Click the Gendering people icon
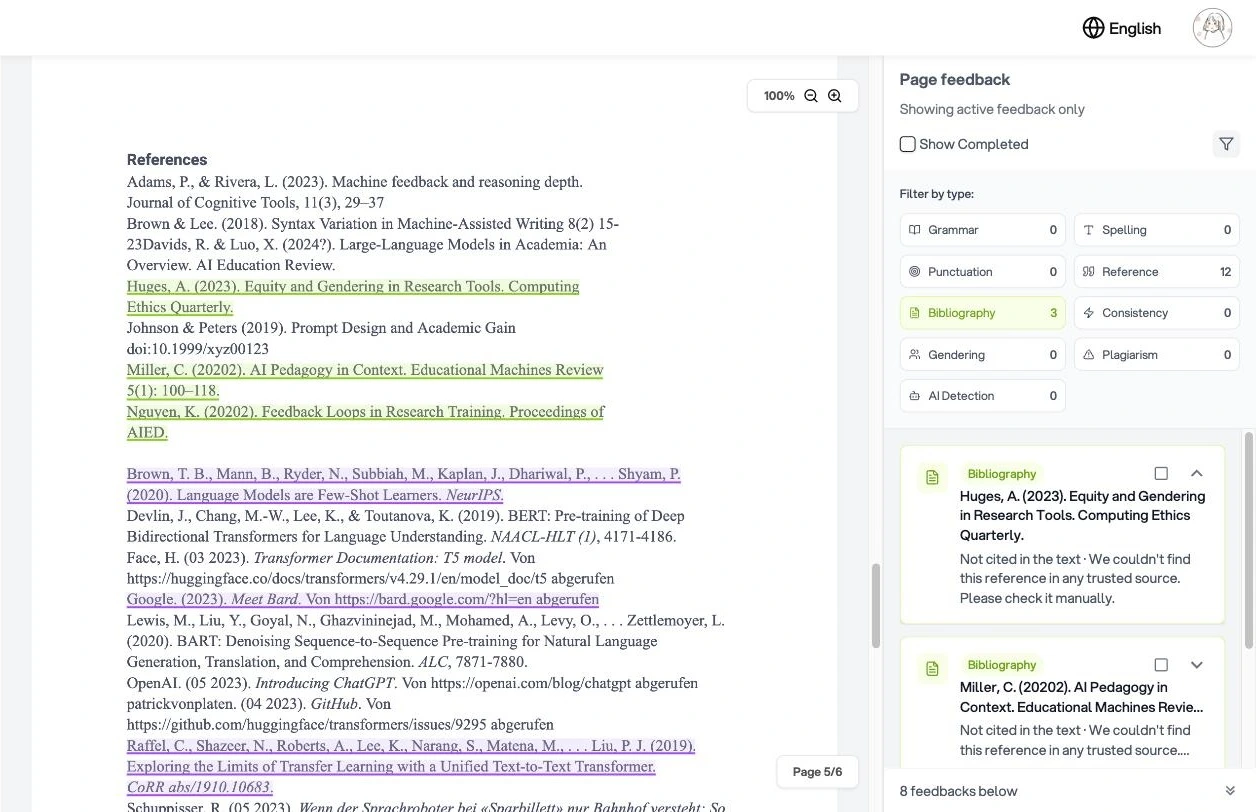Screen dimensions: 1256x812 click(x=914, y=355)
